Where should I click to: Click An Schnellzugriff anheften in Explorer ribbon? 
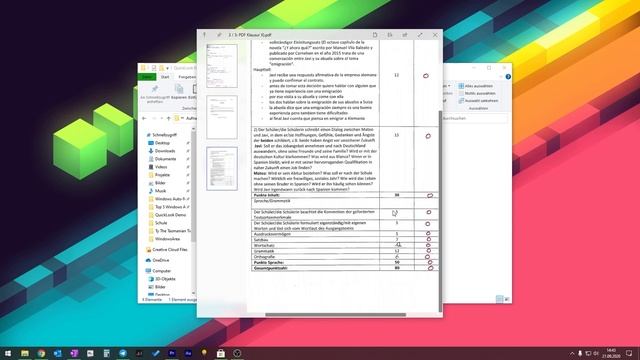[x=155, y=93]
